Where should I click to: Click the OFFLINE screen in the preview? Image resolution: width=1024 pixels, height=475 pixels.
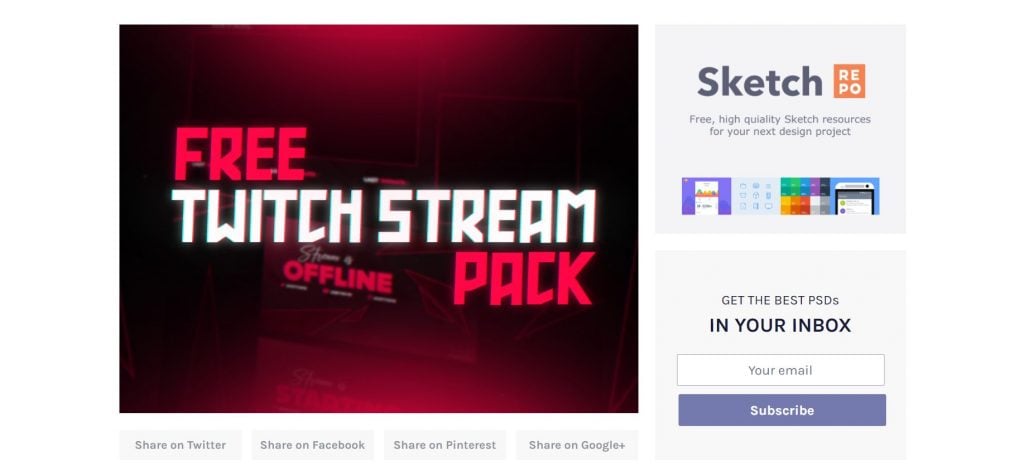coord(338,278)
